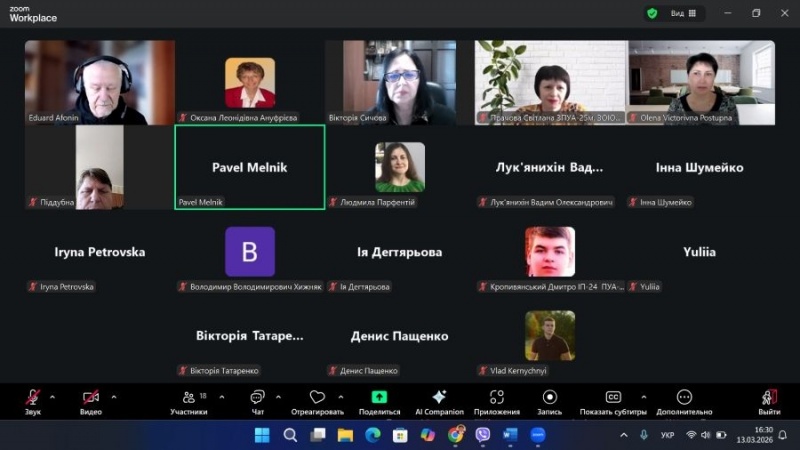Screen dimensions: 800x450
Task: Turn on camera with Видео button
Action: coord(90,398)
